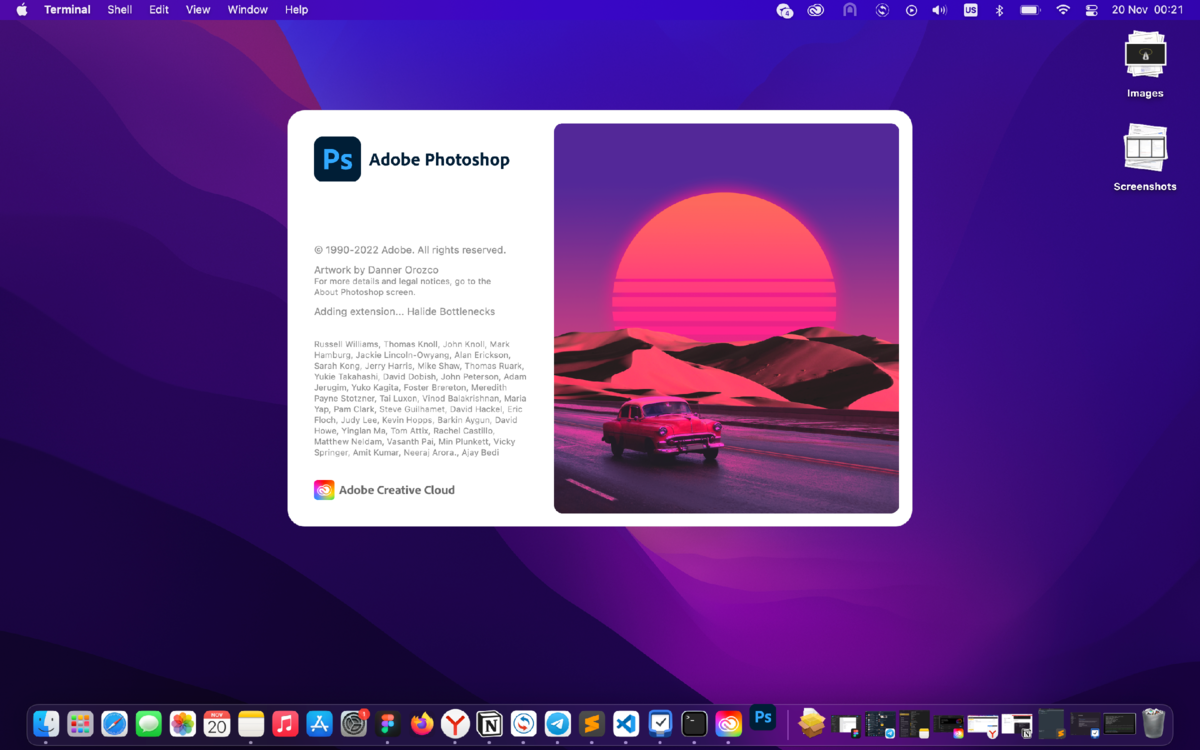Click battery status in menu bar
This screenshot has height=750, width=1200.
[x=1030, y=10]
